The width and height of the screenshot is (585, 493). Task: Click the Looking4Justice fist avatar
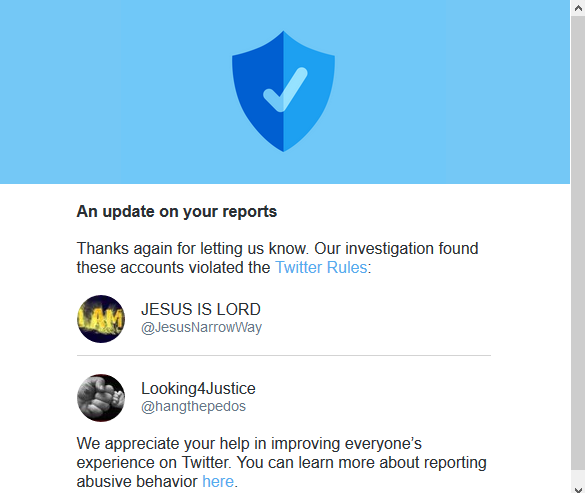pyautogui.click(x=101, y=398)
